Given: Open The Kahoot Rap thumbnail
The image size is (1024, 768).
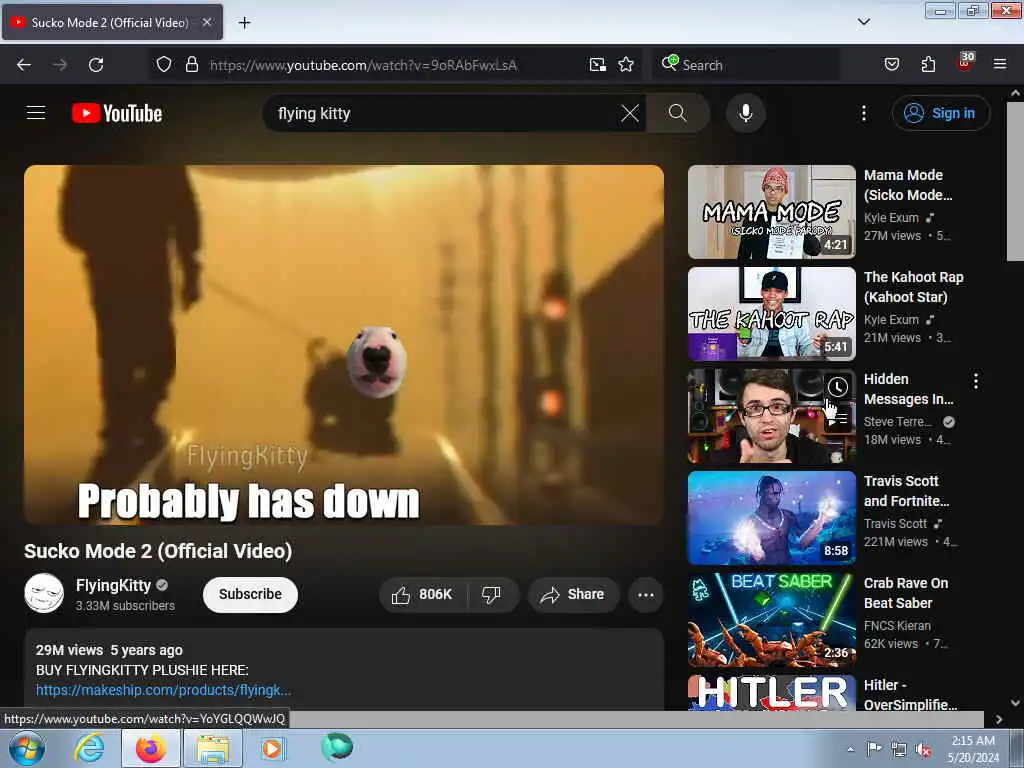Looking at the screenshot, I should tap(771, 313).
